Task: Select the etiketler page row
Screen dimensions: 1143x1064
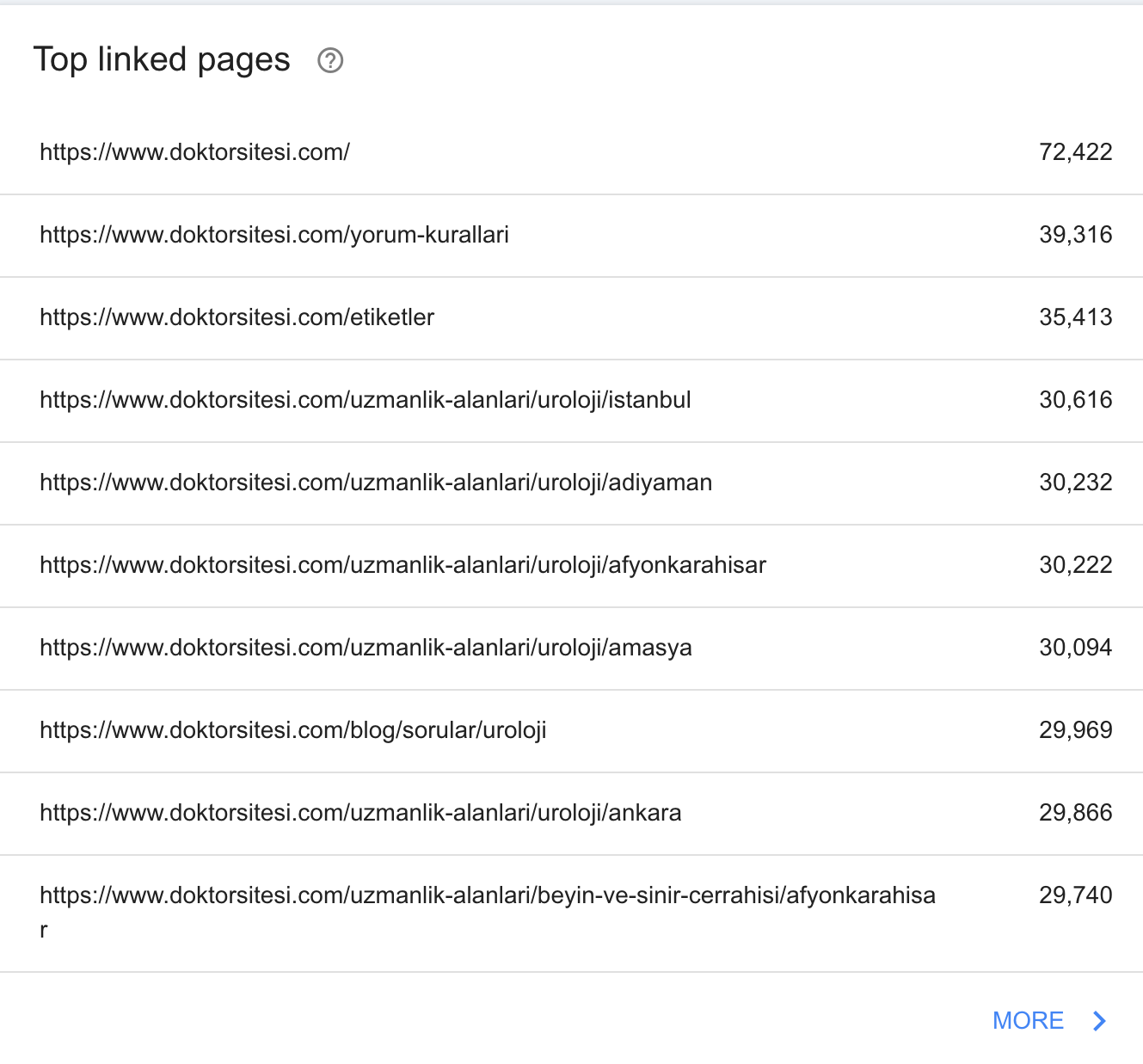Action: (x=571, y=318)
